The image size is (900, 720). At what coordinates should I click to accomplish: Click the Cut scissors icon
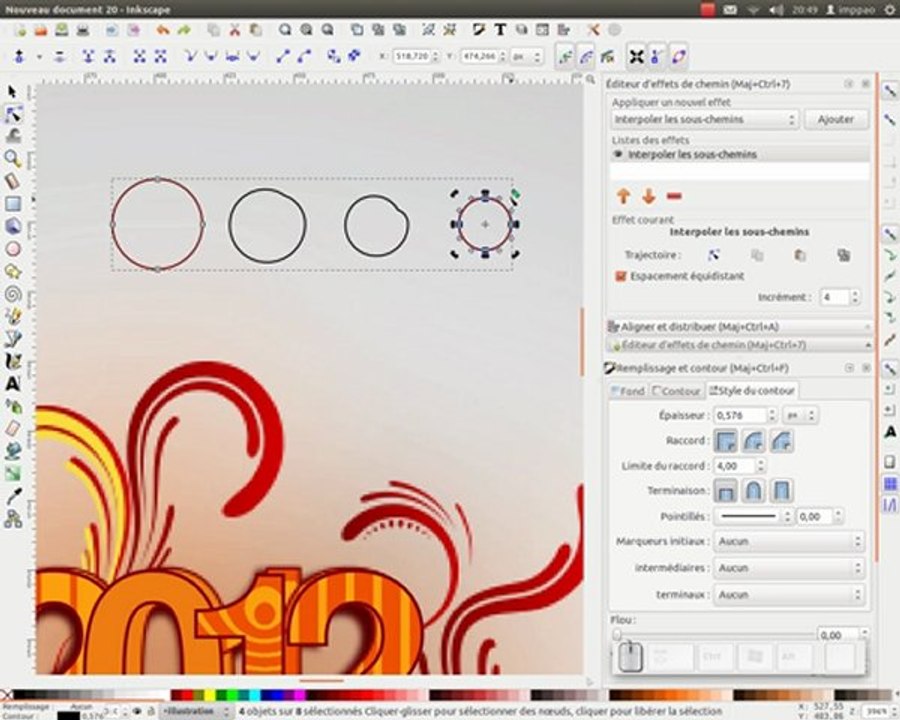[234, 30]
